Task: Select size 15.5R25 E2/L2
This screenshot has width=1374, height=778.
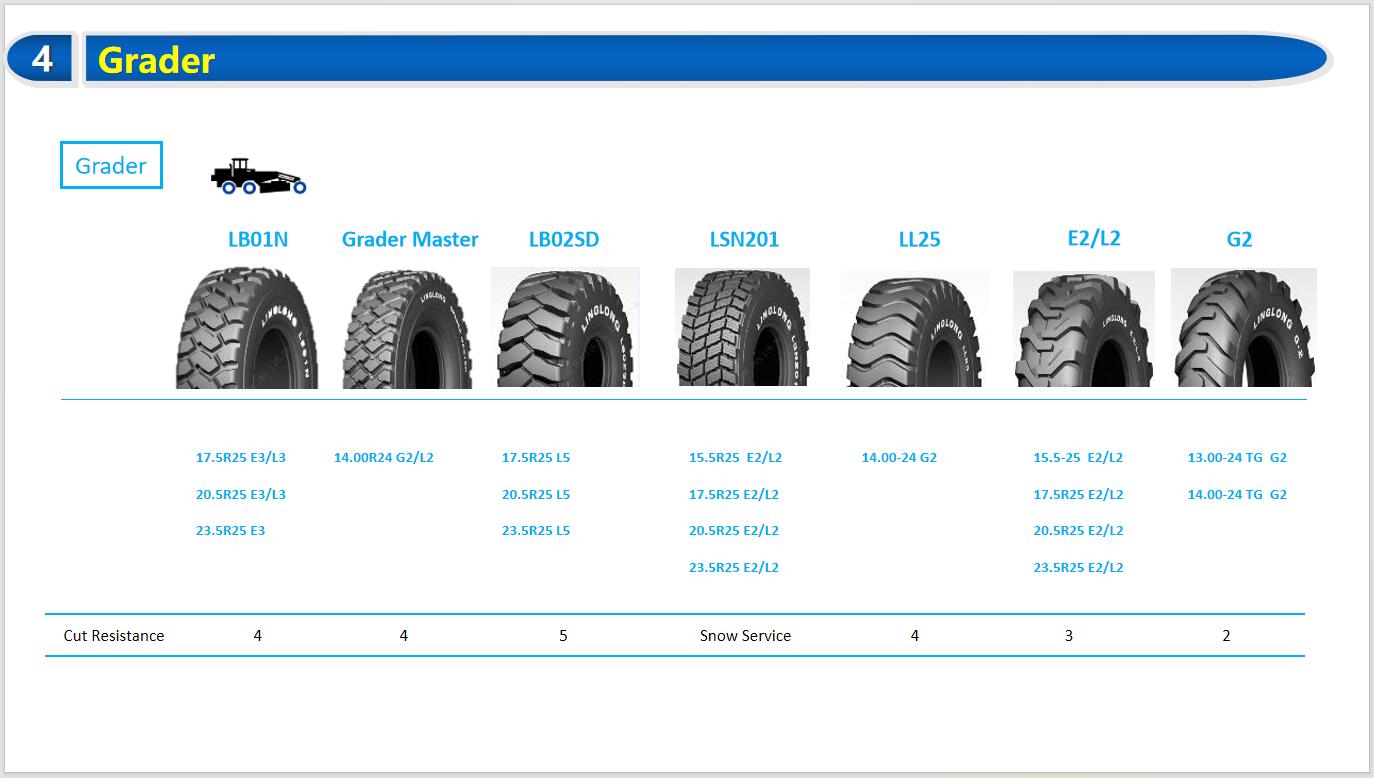Action: point(735,457)
